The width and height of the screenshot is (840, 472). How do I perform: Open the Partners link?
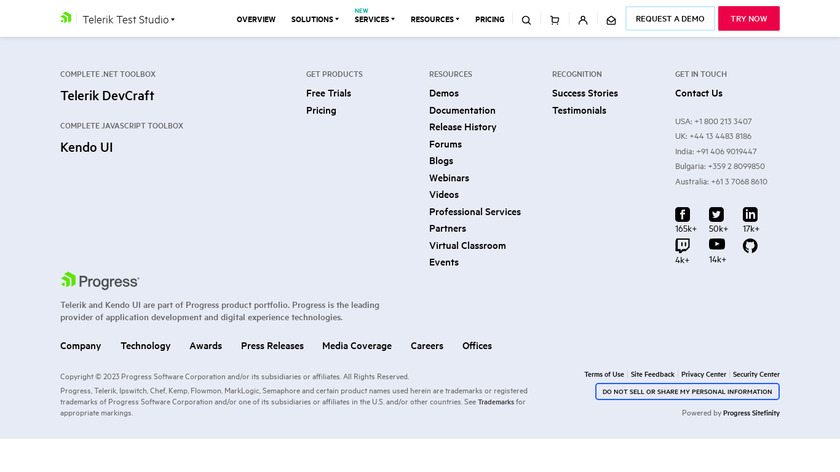(x=447, y=228)
